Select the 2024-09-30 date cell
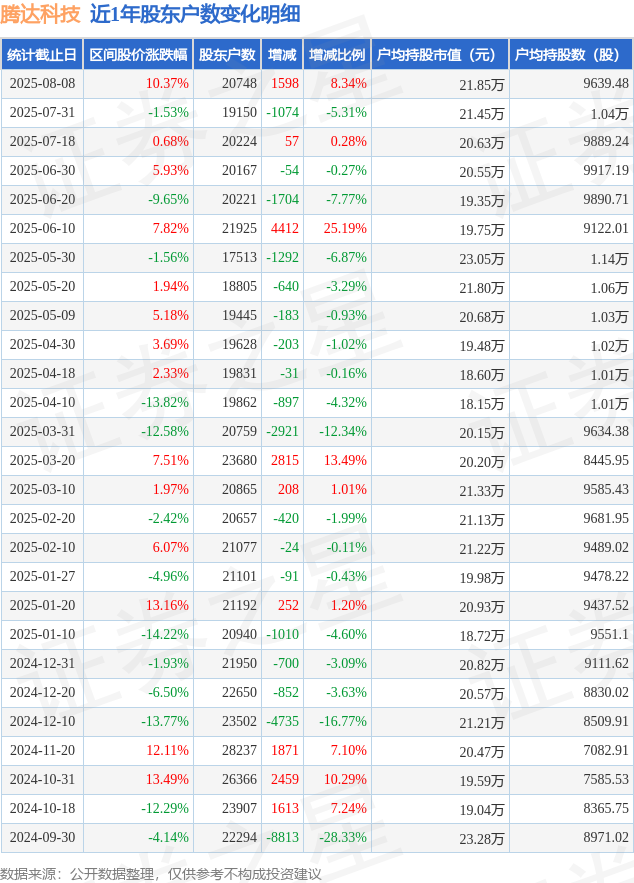Viewport: 634px width, 883px height. 42,837
